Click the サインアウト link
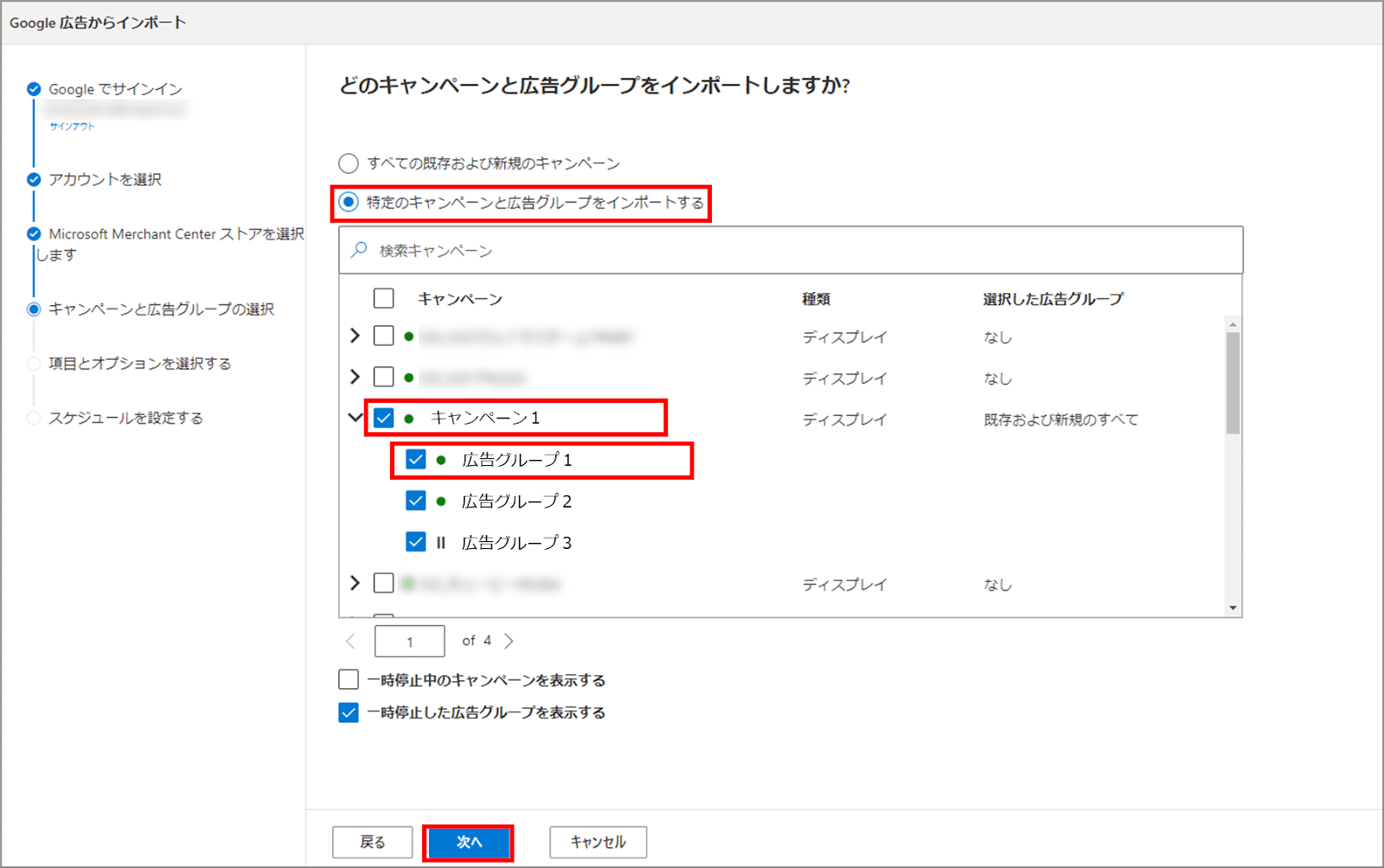The width and height of the screenshot is (1384, 868). (72, 126)
